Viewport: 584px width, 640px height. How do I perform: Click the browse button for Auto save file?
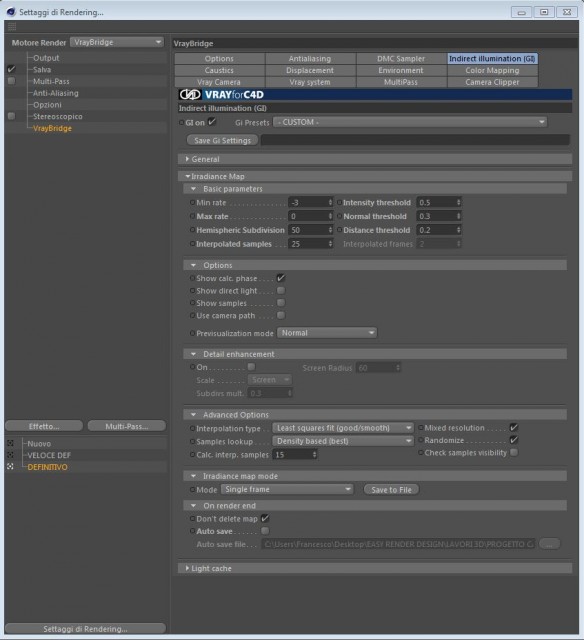coord(550,544)
